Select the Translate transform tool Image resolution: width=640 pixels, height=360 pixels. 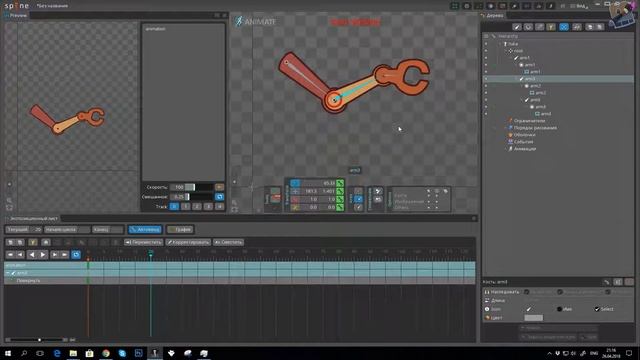[x=295, y=191]
